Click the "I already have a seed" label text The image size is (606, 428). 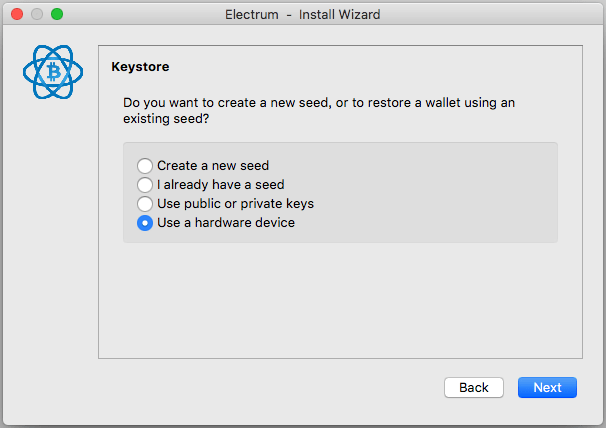pos(221,185)
